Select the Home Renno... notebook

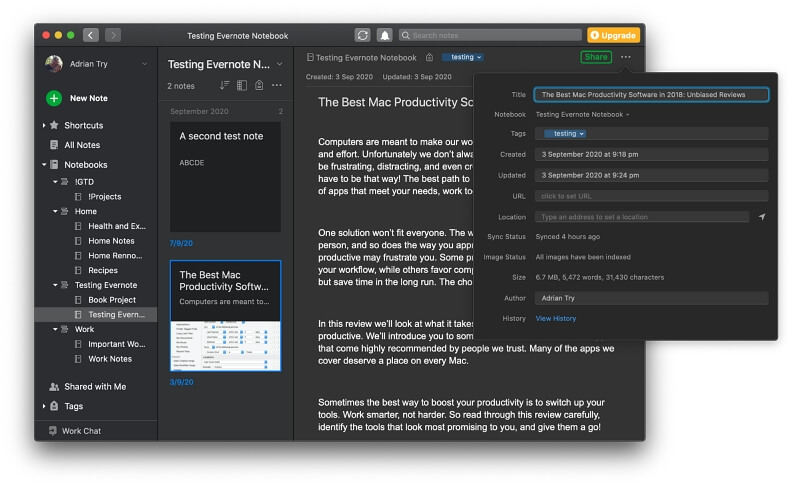115,255
